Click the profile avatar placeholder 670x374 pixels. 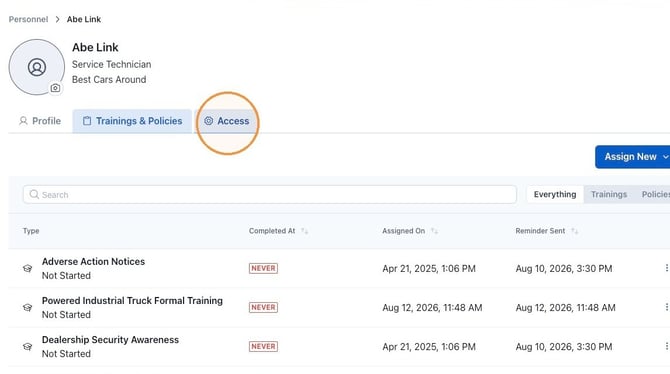click(37, 67)
